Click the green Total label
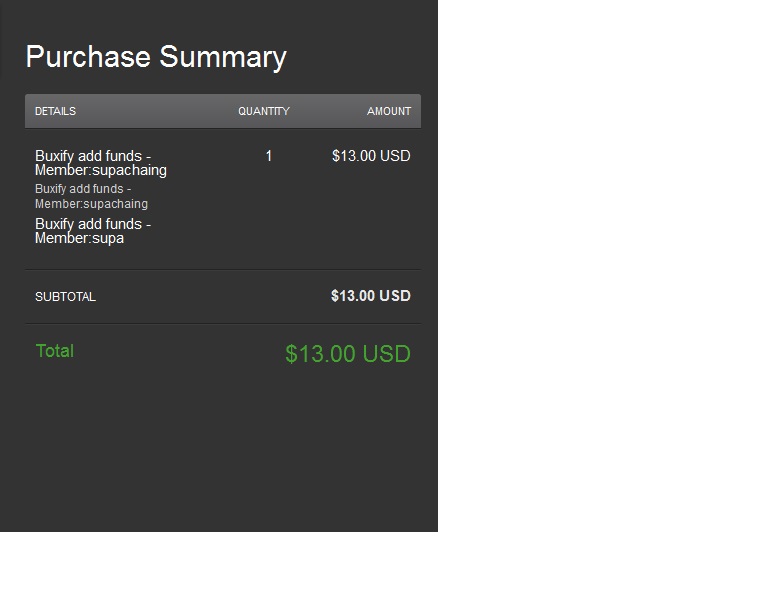The height and width of the screenshot is (614, 768). (x=55, y=351)
